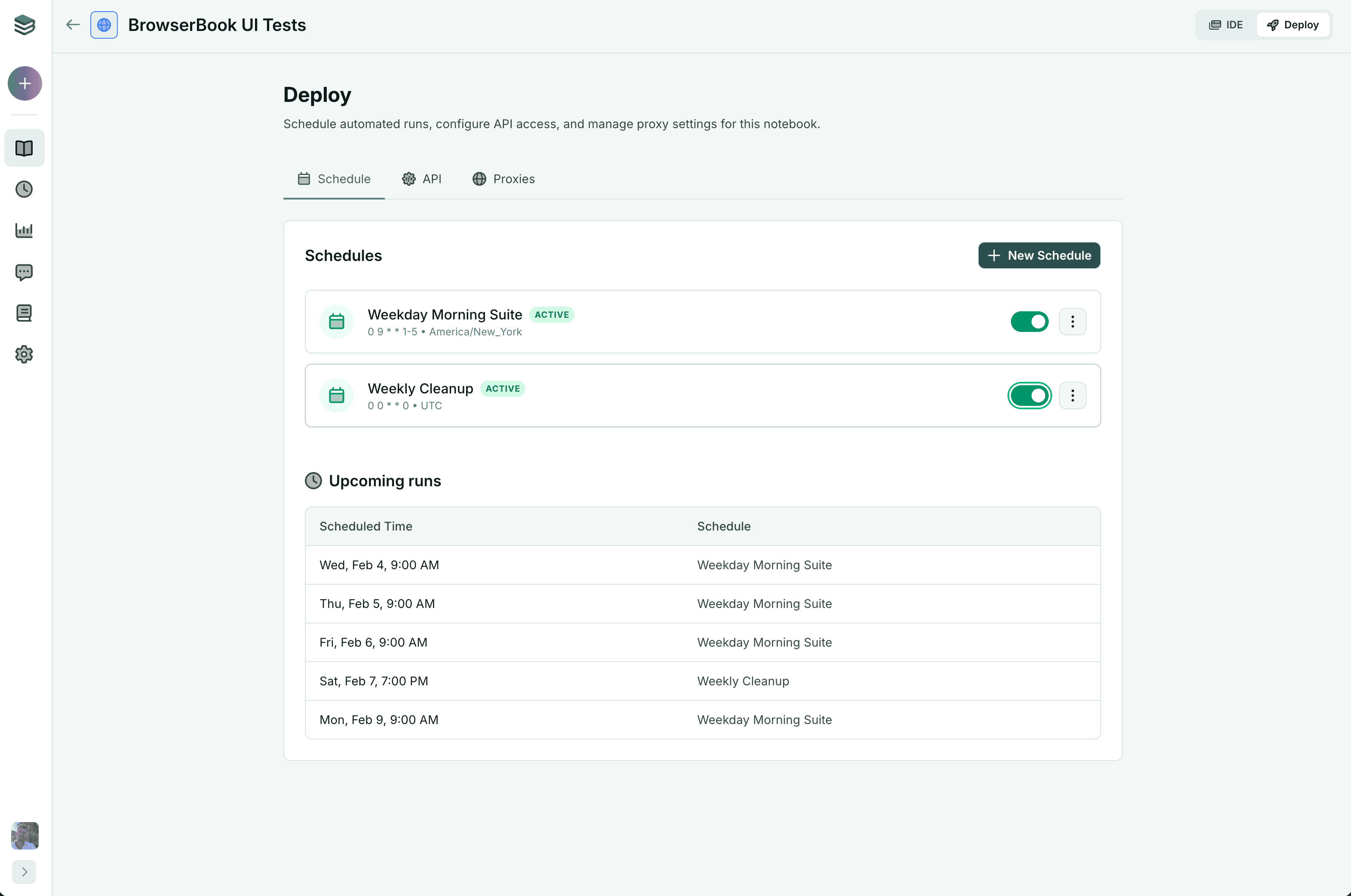Open the Weekday Morning Suite kebab menu

point(1073,321)
